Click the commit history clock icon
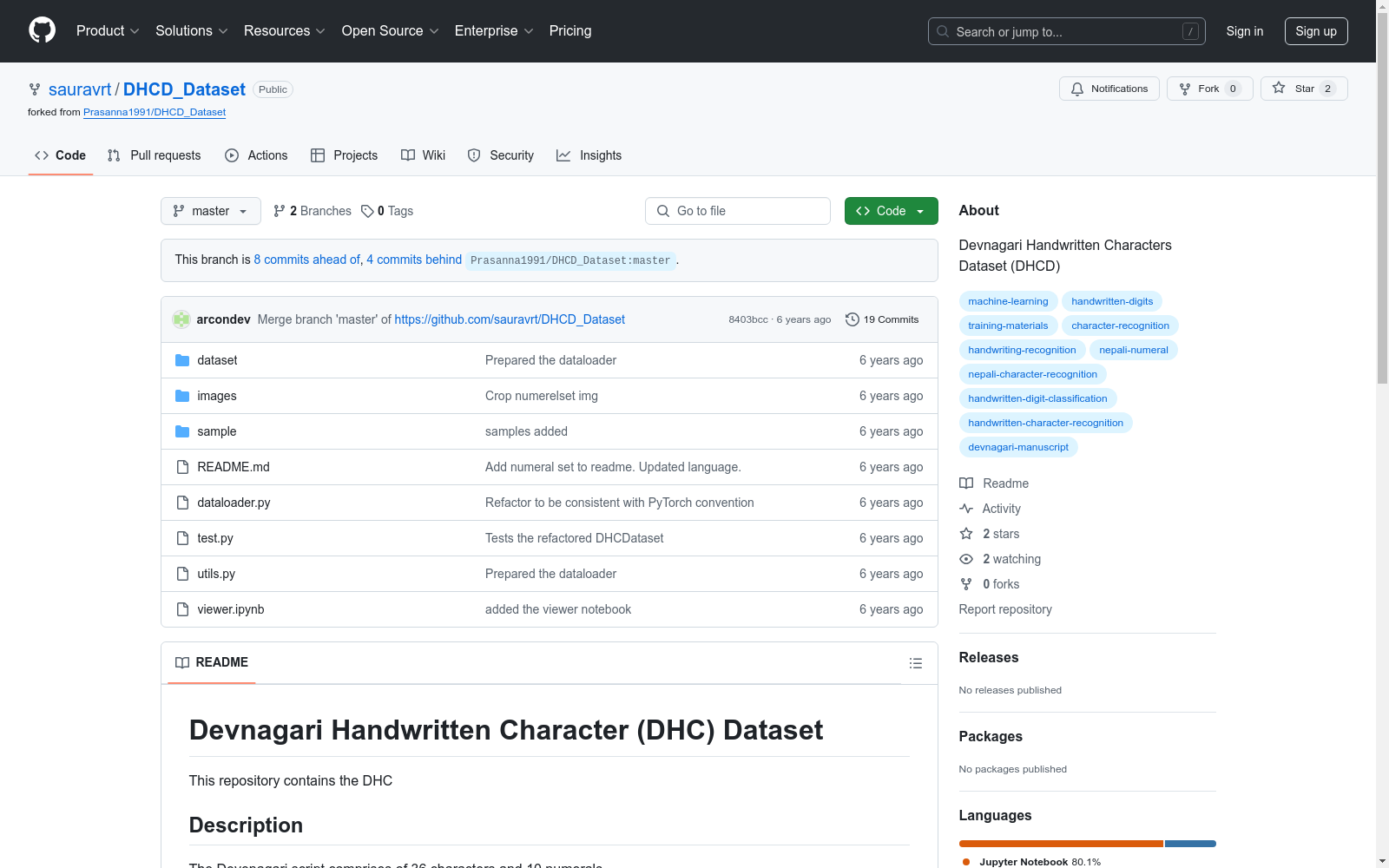Viewport: 1389px width, 868px height. click(852, 319)
